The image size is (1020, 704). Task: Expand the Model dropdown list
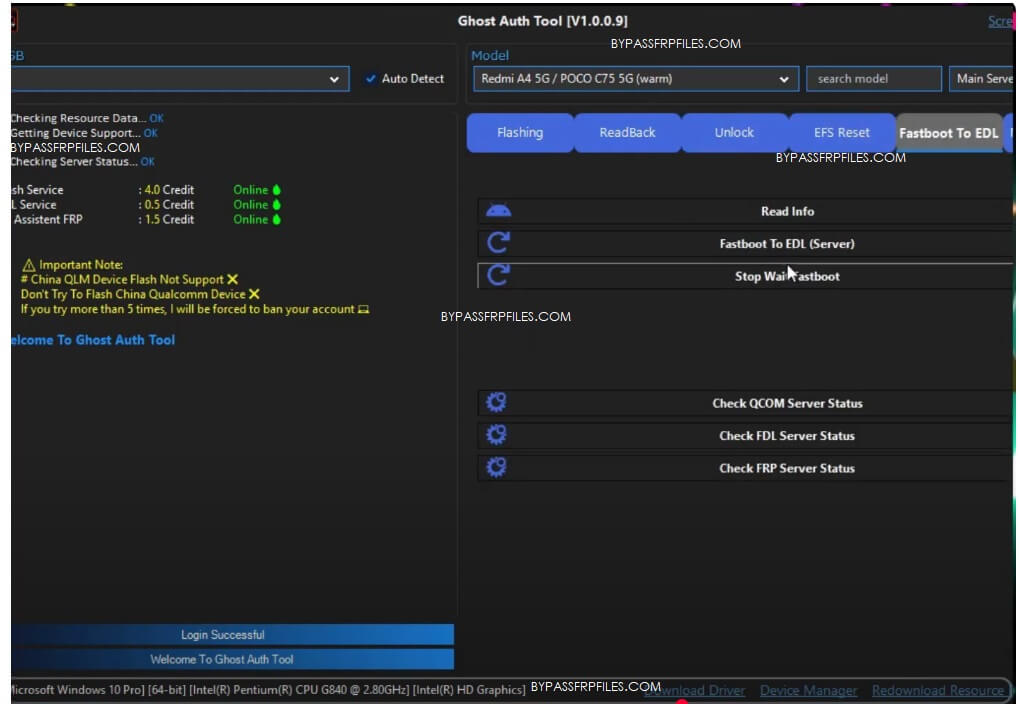pos(782,79)
